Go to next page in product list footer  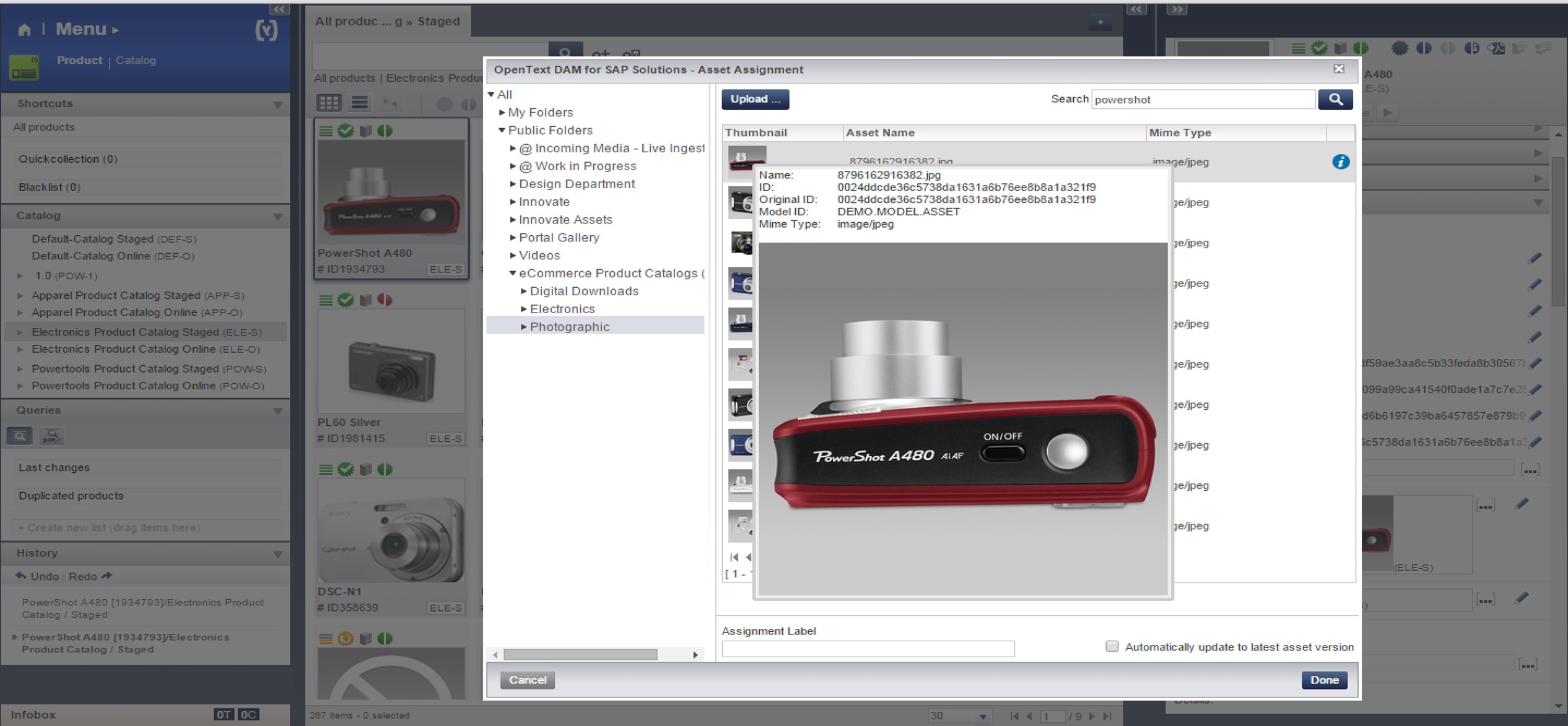(x=1092, y=715)
